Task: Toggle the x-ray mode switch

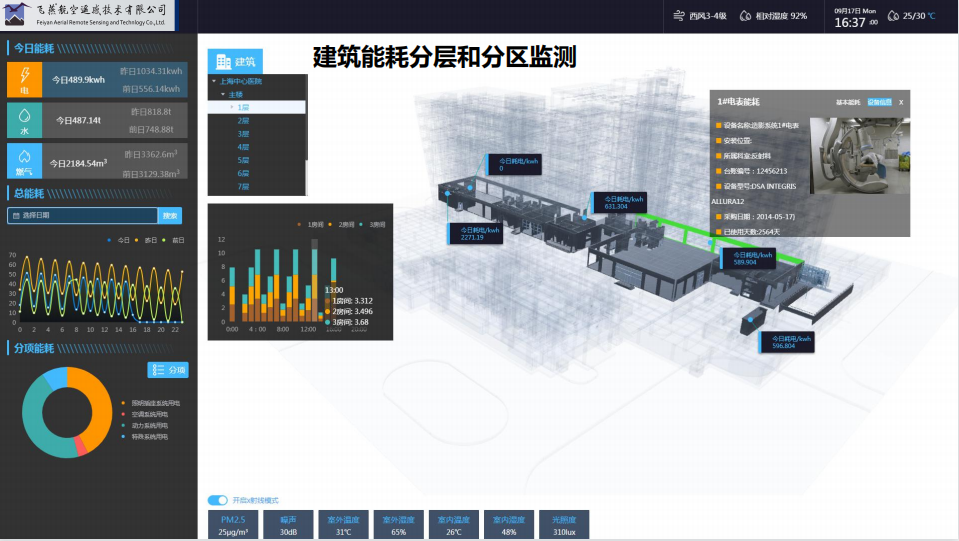Action: pos(217,500)
